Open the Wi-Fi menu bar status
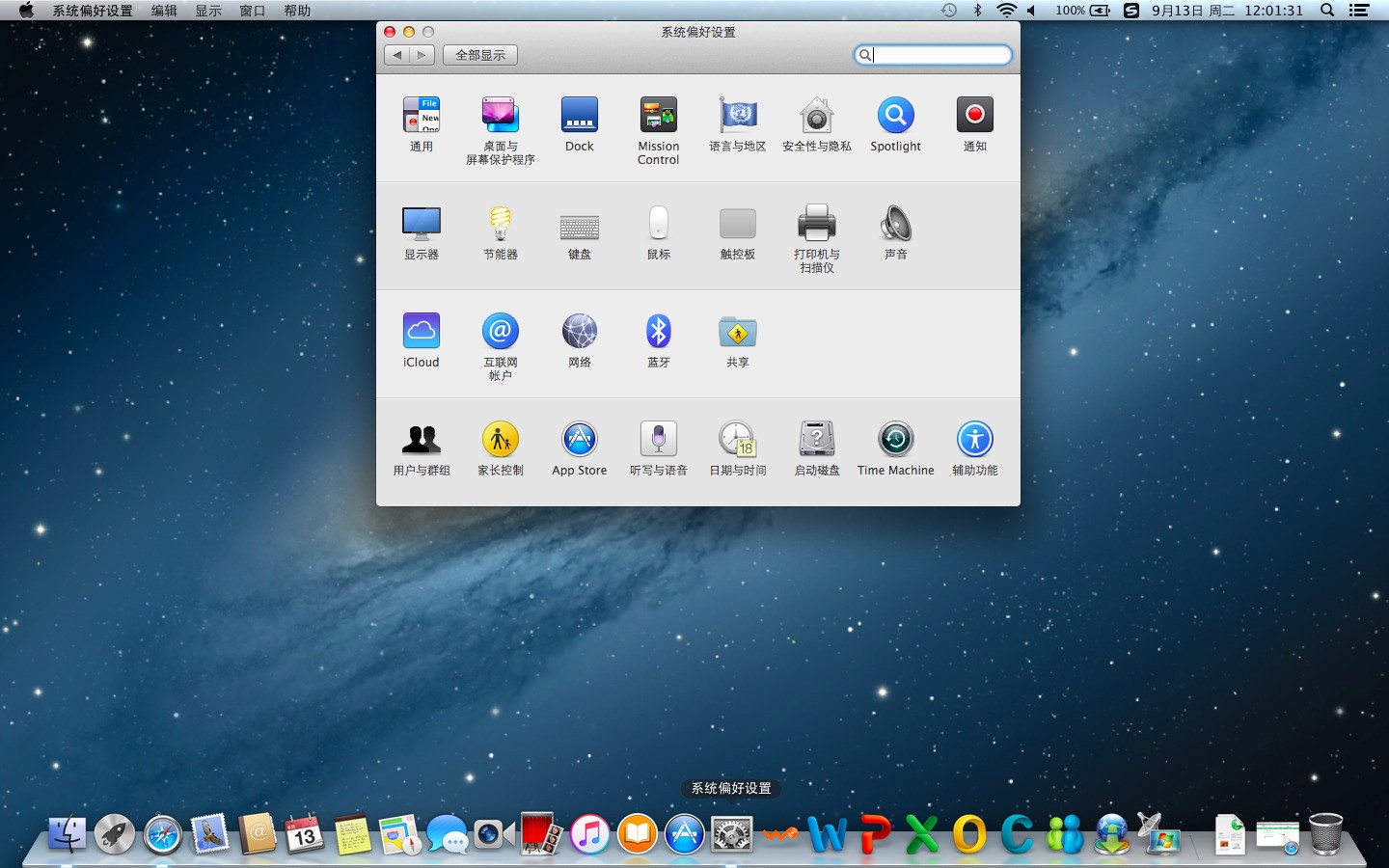Viewport: 1389px width, 868px height. 1006,11
